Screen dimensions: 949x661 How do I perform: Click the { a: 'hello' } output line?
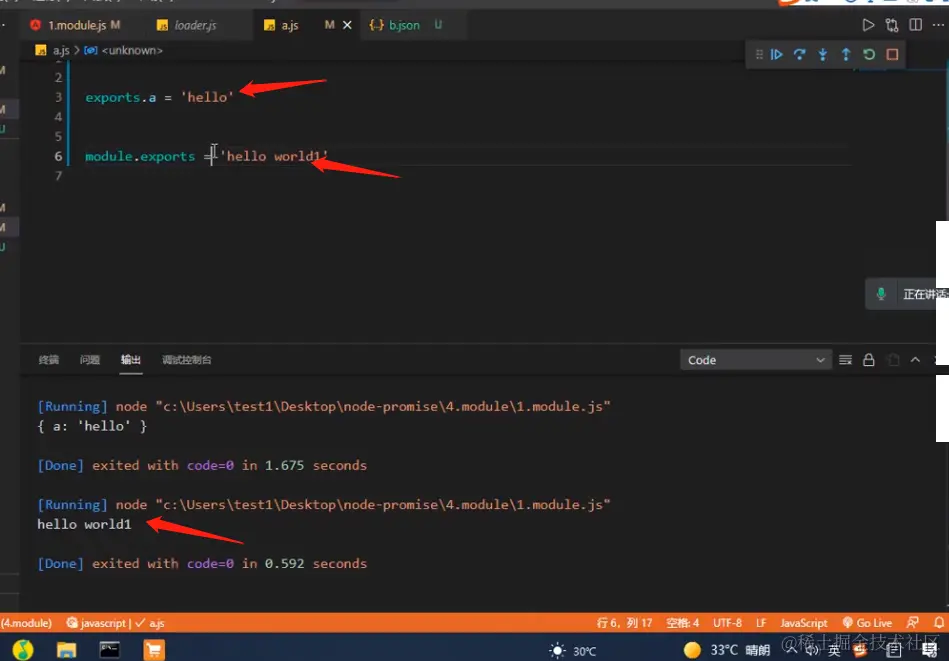92,426
